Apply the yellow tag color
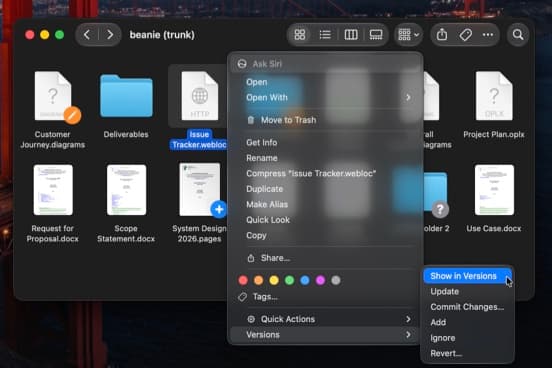 pyautogui.click(x=274, y=280)
